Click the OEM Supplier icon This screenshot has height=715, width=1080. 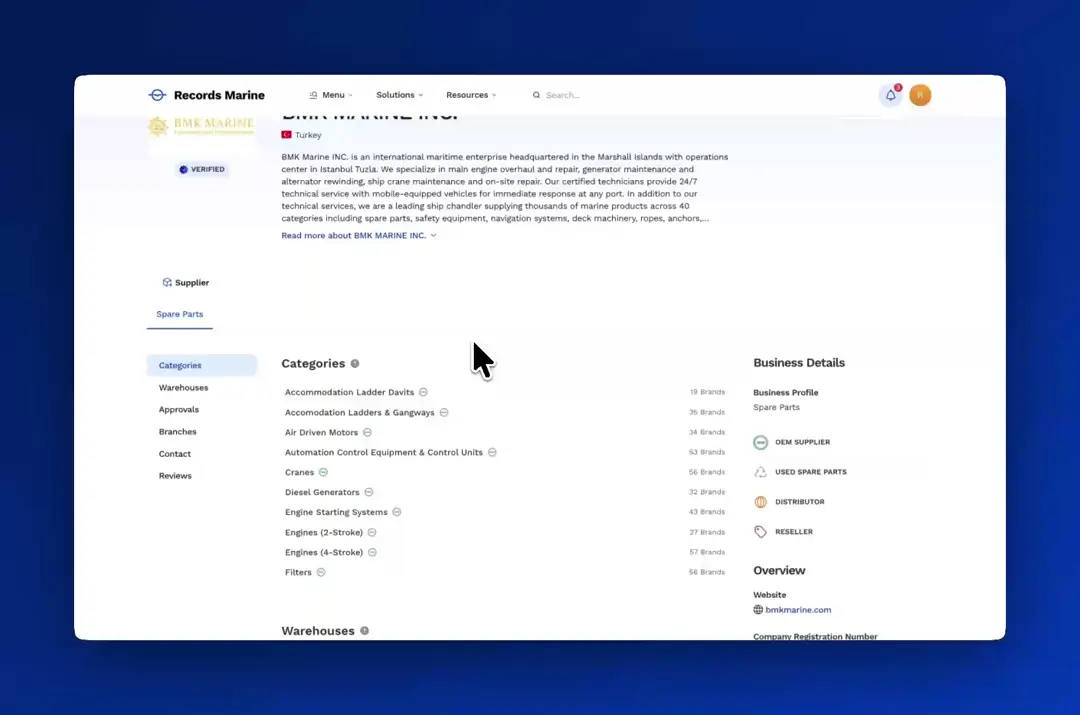[760, 442]
